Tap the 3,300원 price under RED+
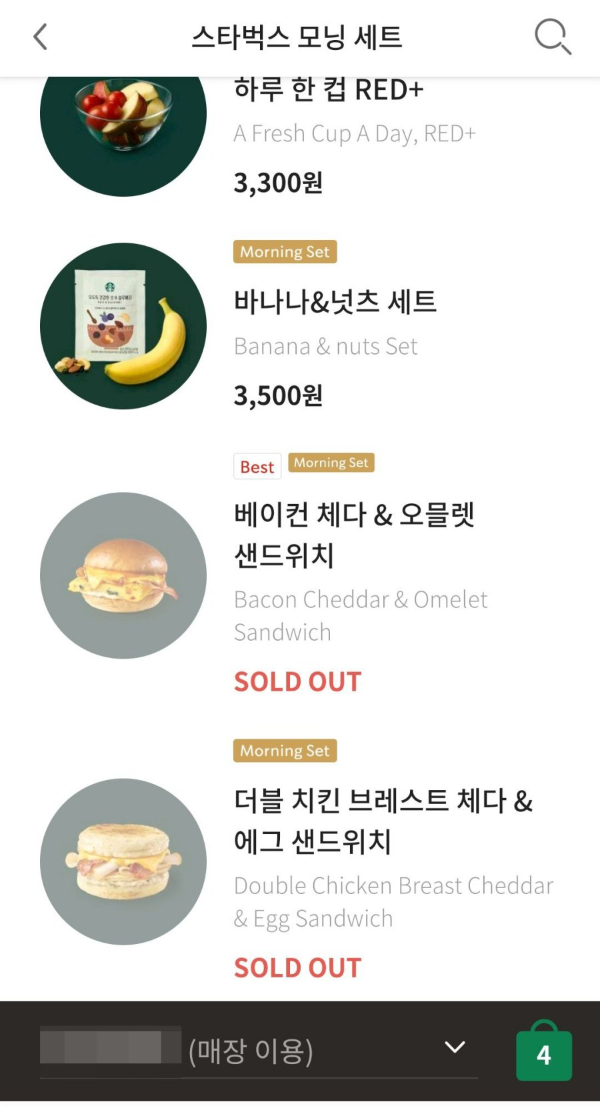 [276, 182]
